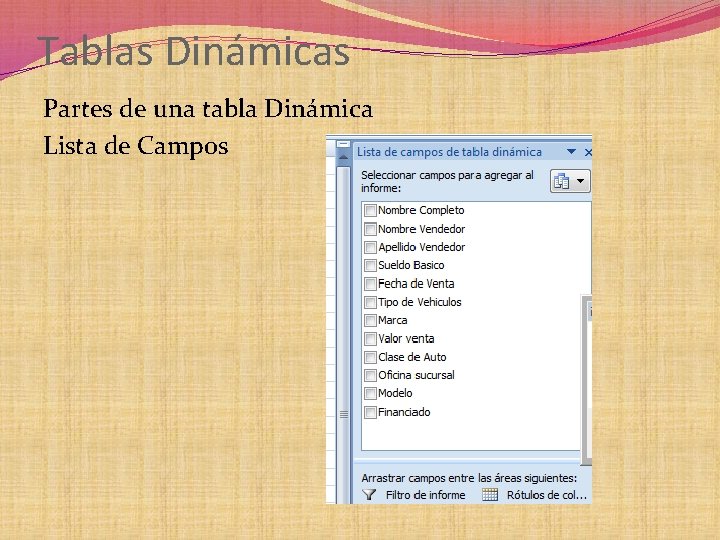Click the Filtro de informe funnel icon
Screen dimensions: 720x540
click(369, 495)
